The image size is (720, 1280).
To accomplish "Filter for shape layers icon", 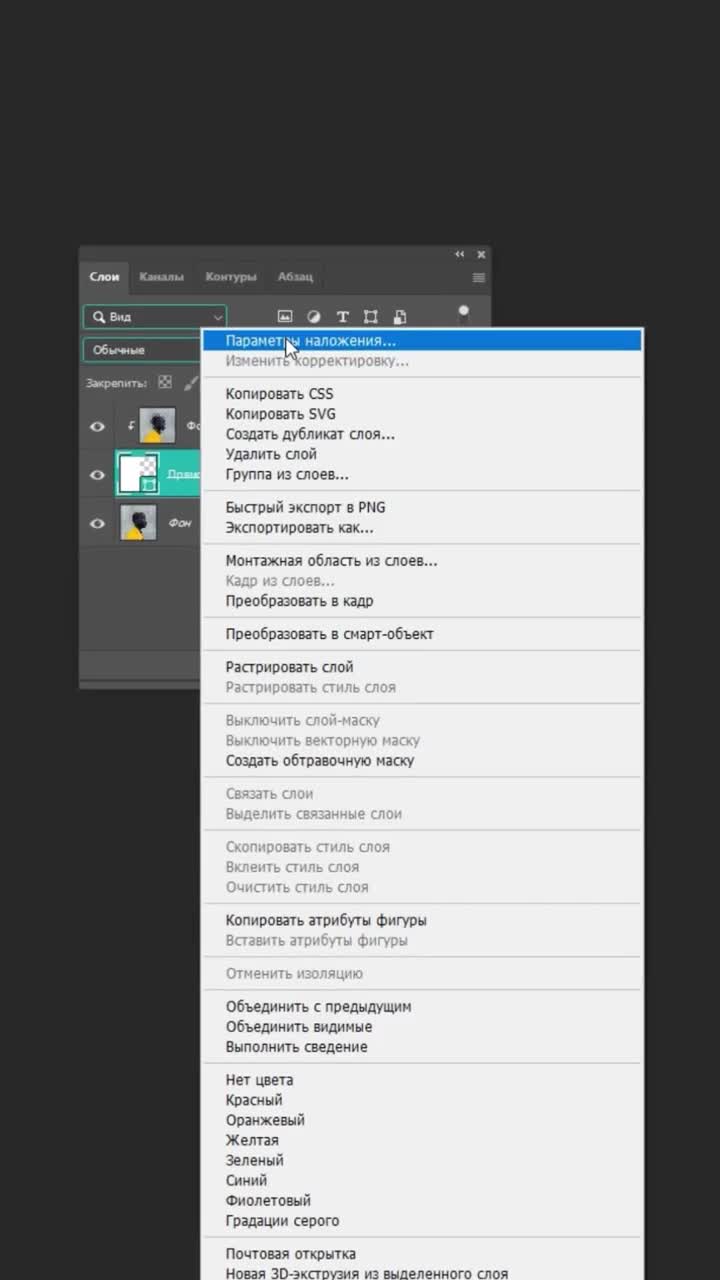I will 371,317.
